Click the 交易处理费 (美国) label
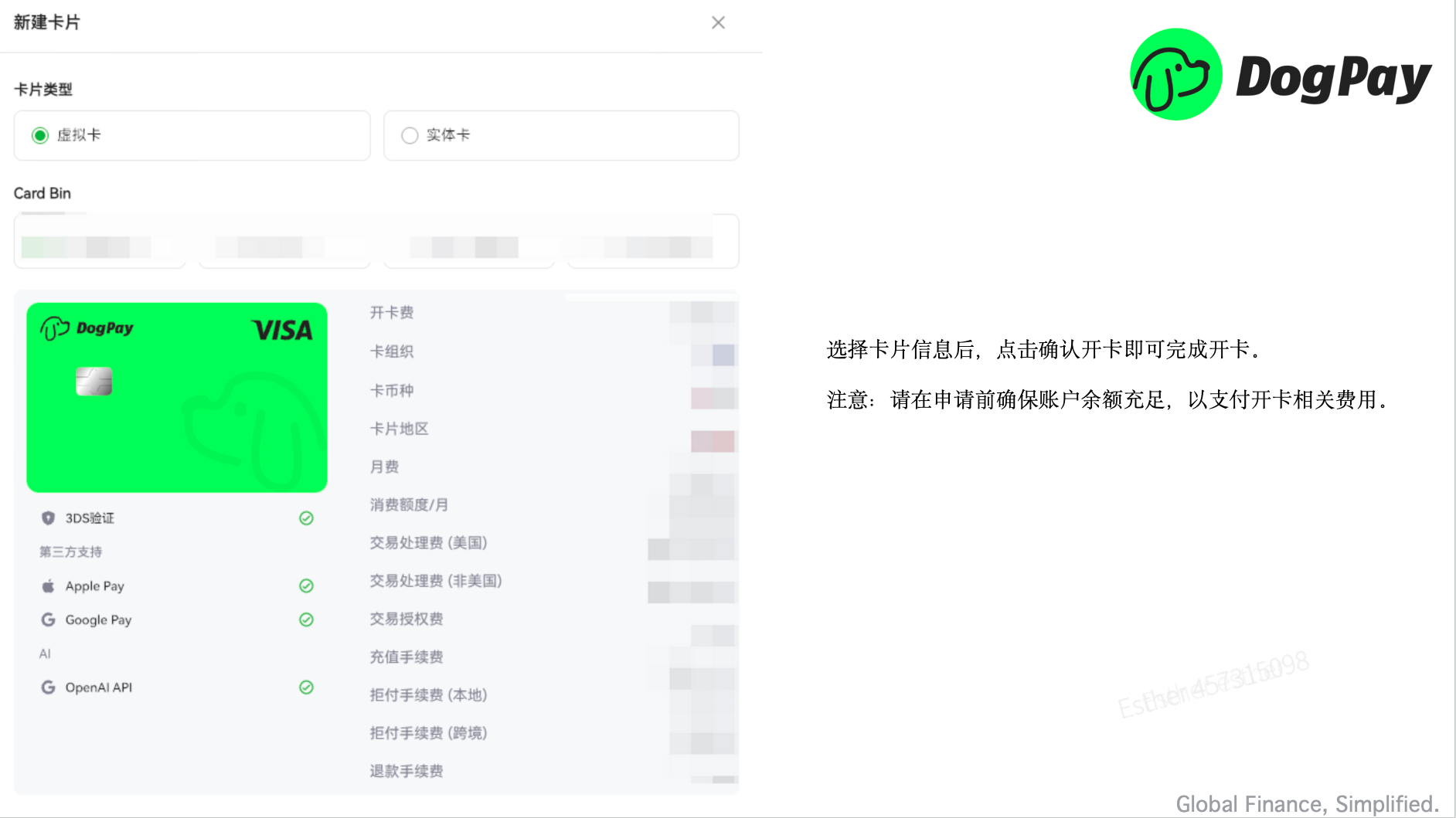The width and height of the screenshot is (1456, 818). point(428,543)
